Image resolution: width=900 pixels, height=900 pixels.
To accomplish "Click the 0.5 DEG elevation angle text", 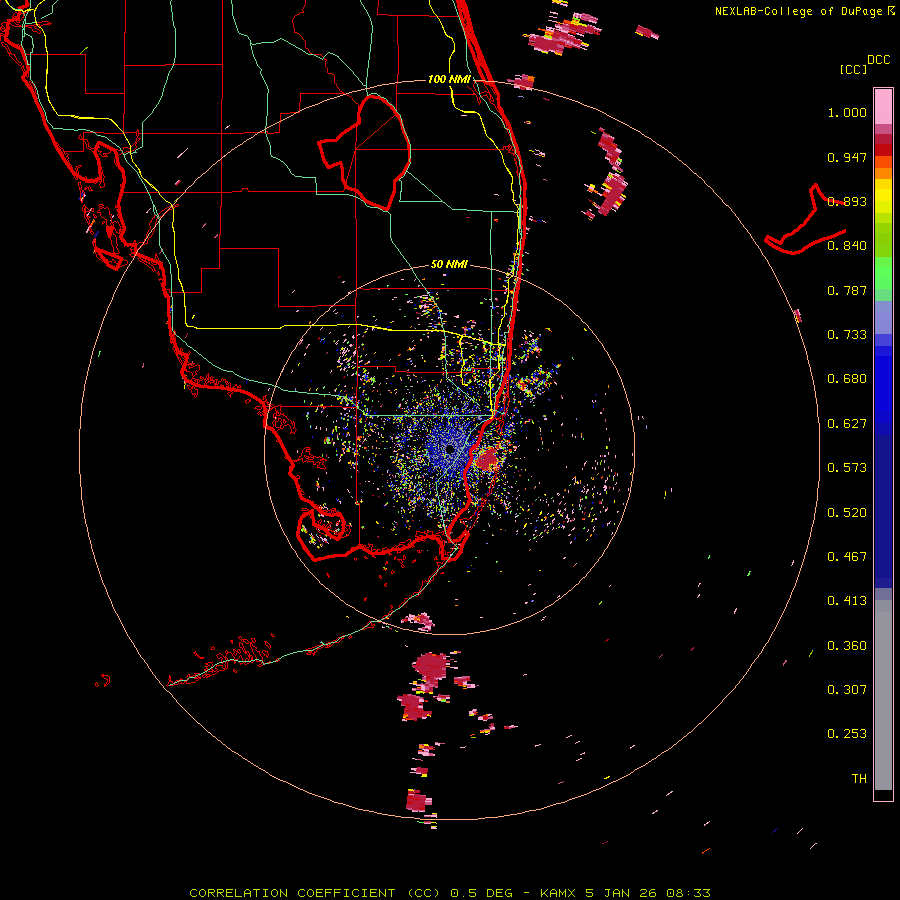I will coord(481,893).
